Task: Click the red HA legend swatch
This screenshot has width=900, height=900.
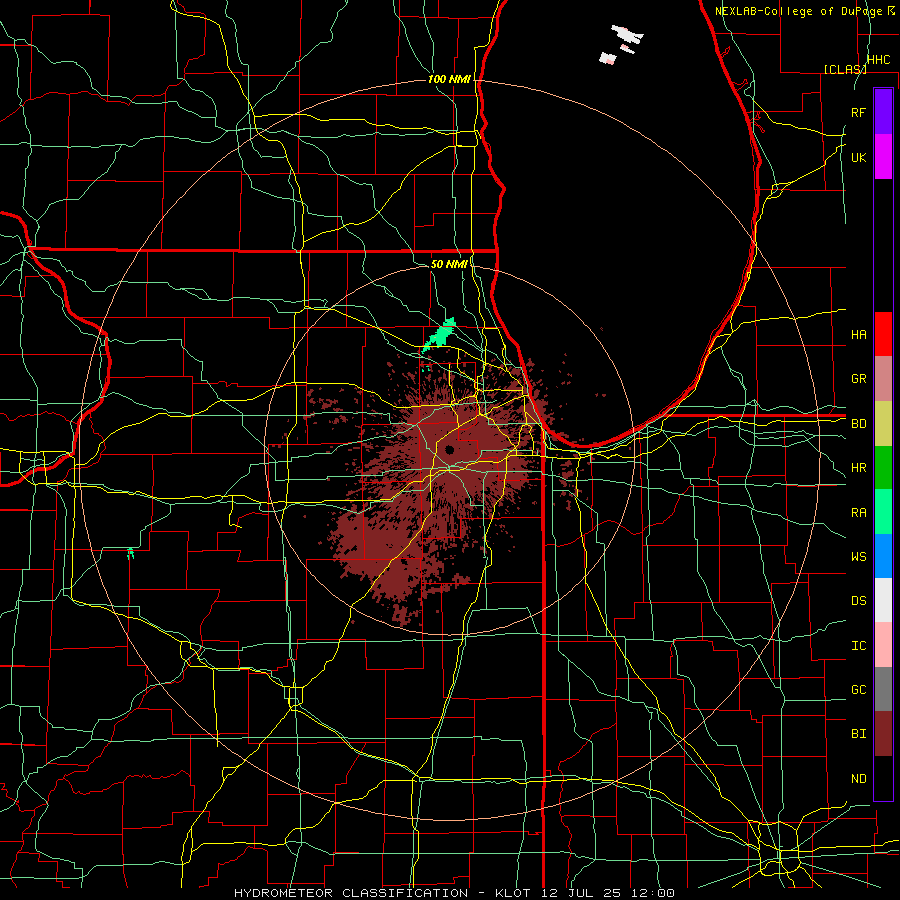Action: point(883,334)
